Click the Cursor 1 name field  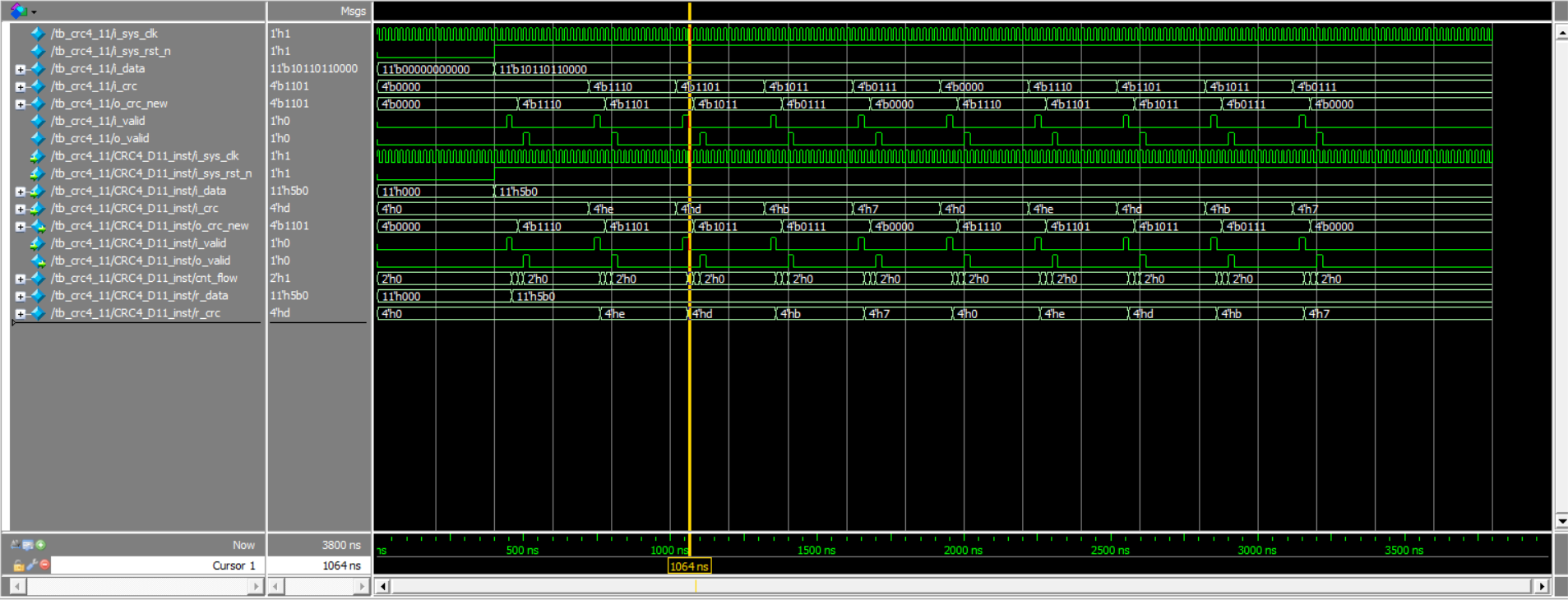[156, 565]
